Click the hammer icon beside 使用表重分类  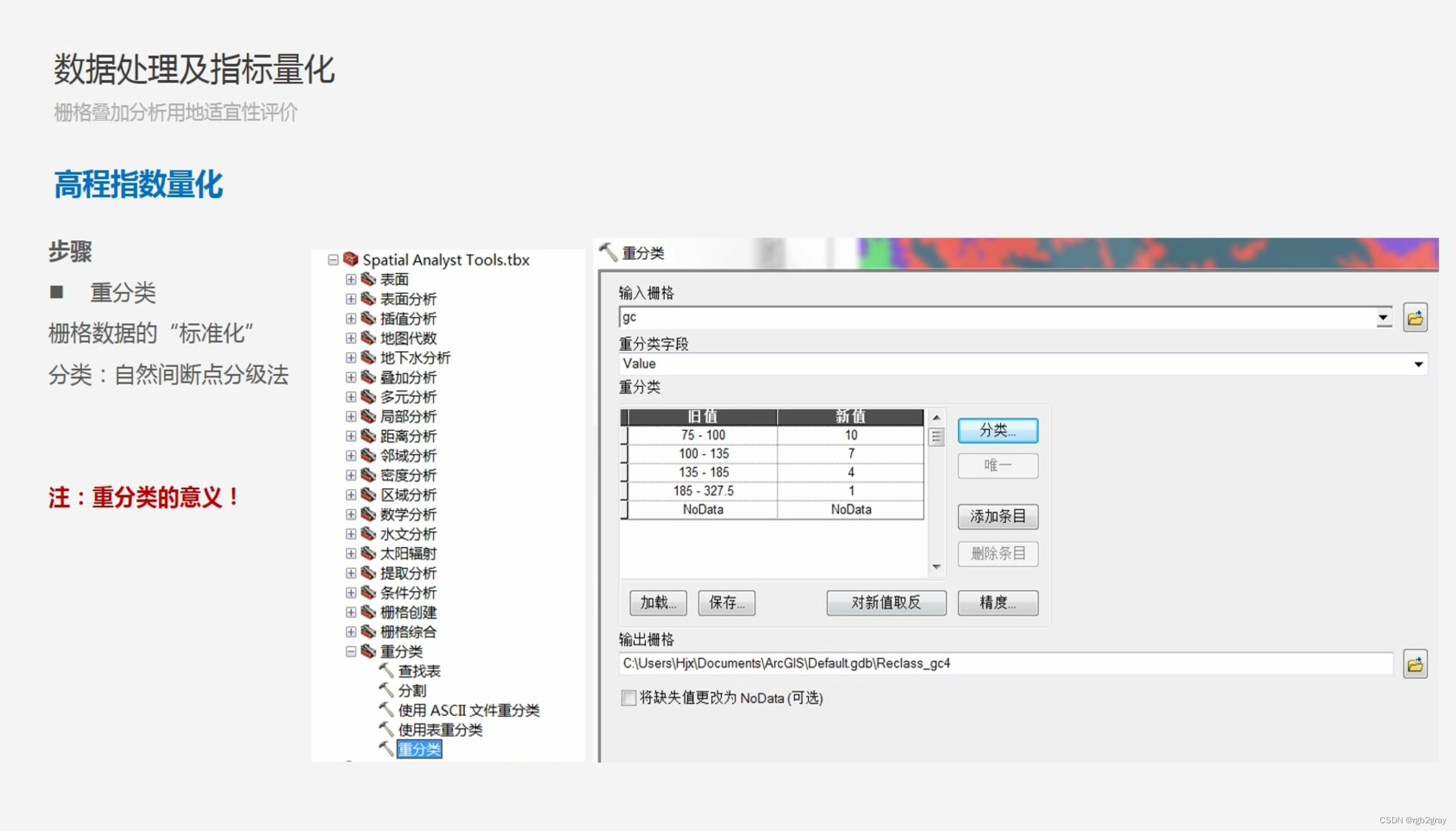387,729
